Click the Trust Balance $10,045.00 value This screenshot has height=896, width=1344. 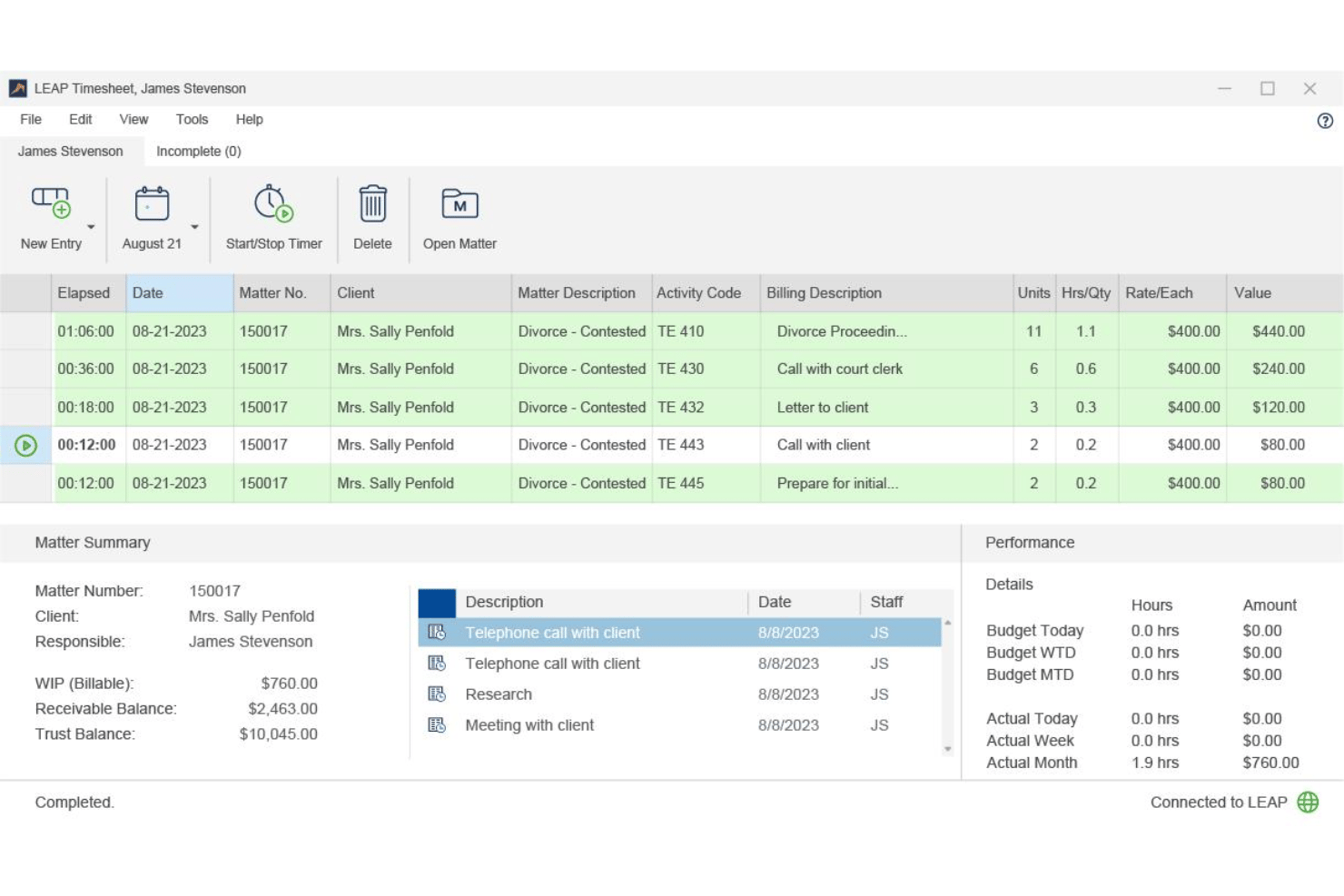(278, 734)
